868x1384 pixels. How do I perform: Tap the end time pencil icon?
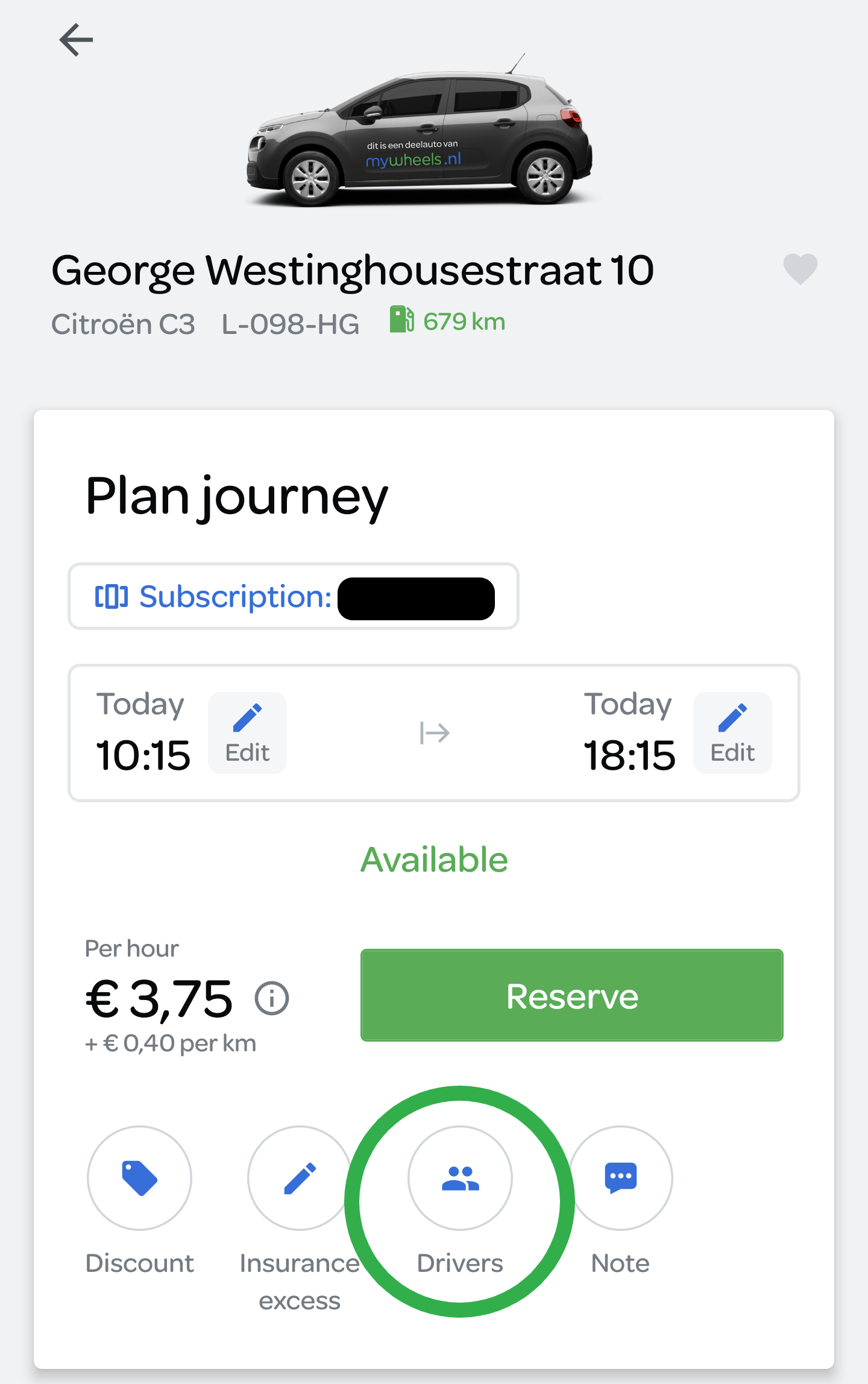point(732,717)
